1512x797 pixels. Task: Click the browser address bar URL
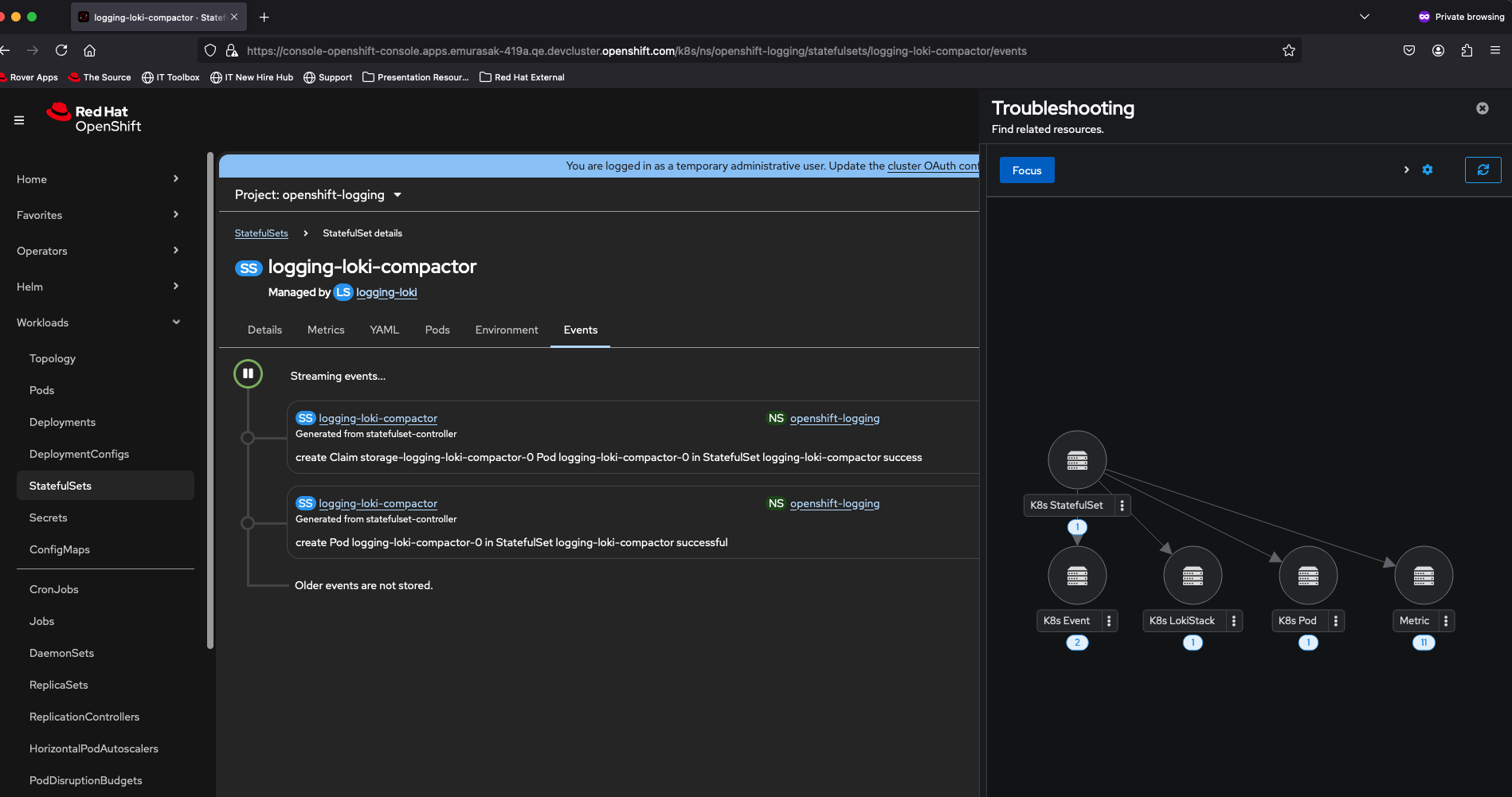(x=637, y=51)
